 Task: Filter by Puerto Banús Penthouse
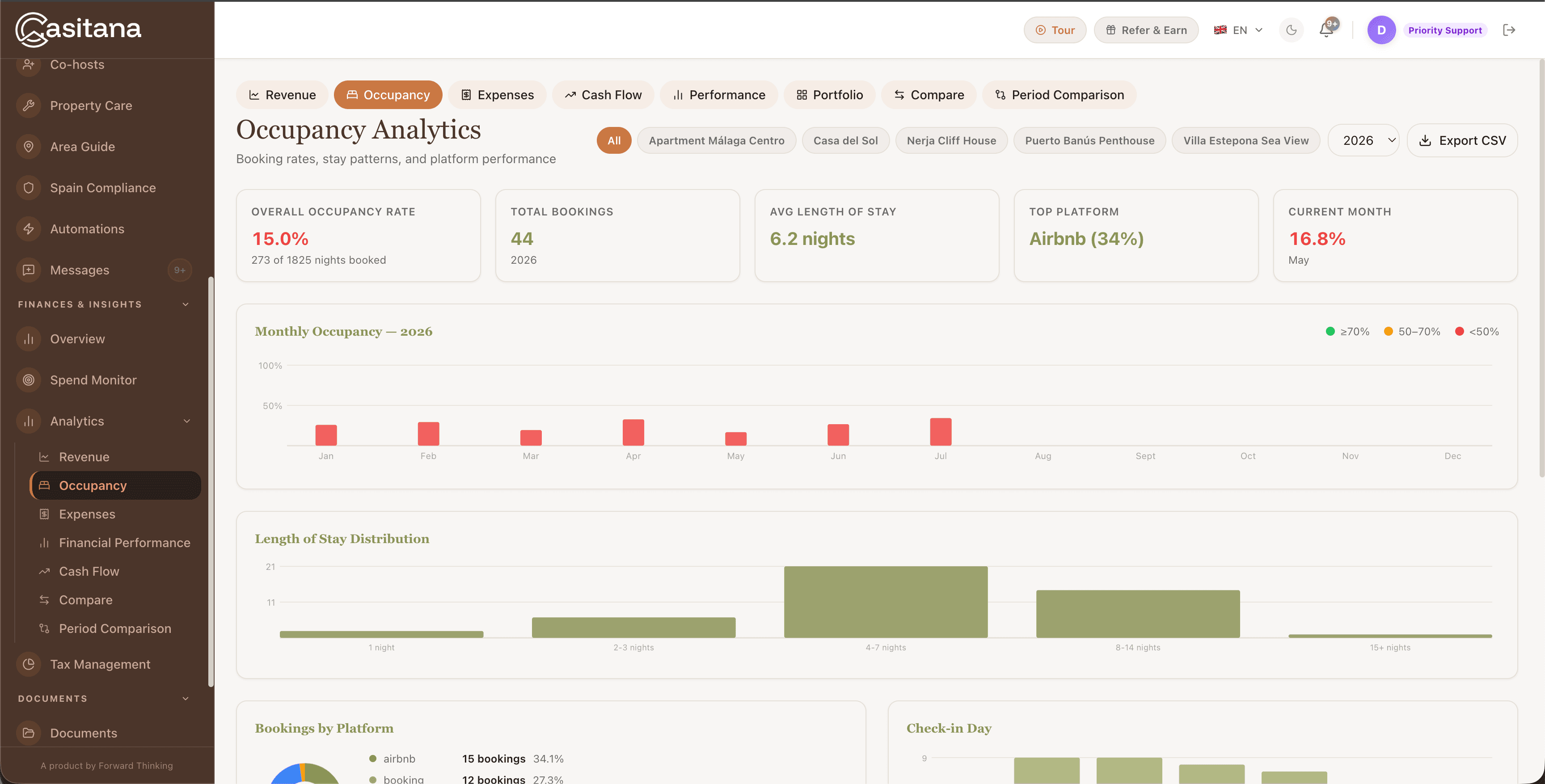point(1089,140)
